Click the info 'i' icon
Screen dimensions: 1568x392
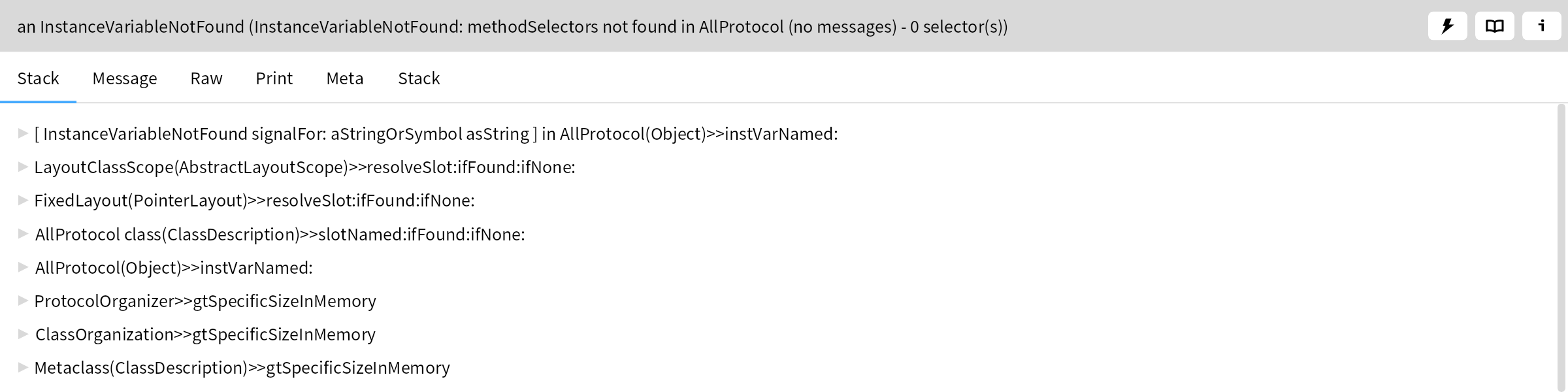pyautogui.click(x=1542, y=26)
